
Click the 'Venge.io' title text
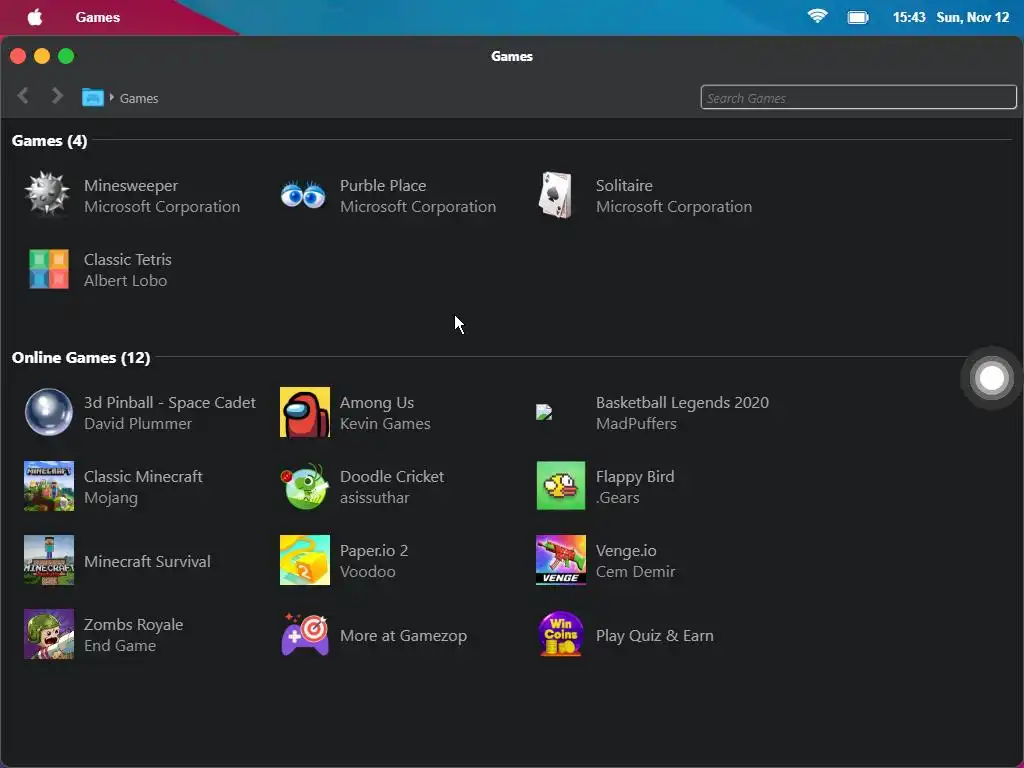[626, 551]
